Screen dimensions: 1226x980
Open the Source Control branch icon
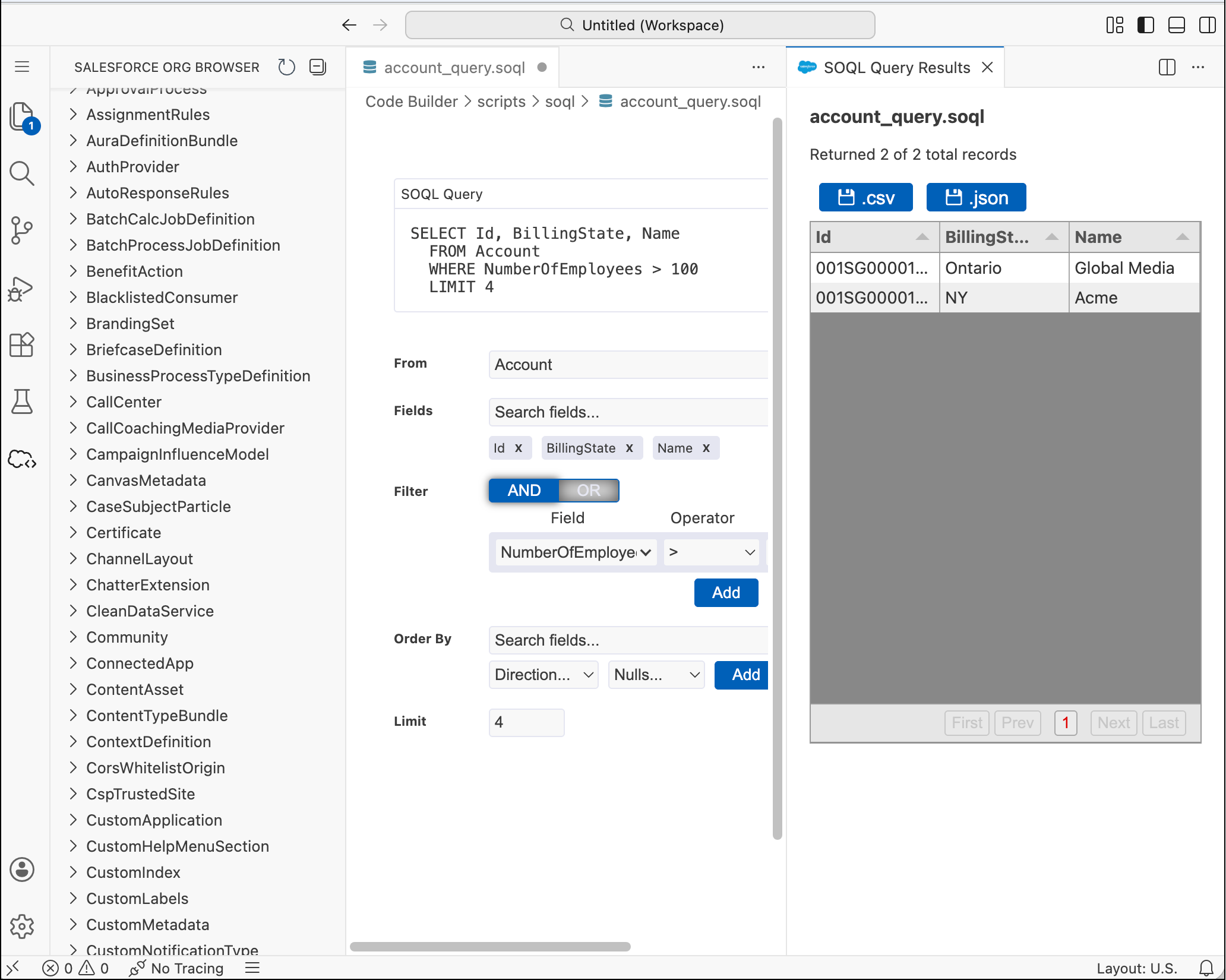point(22,230)
